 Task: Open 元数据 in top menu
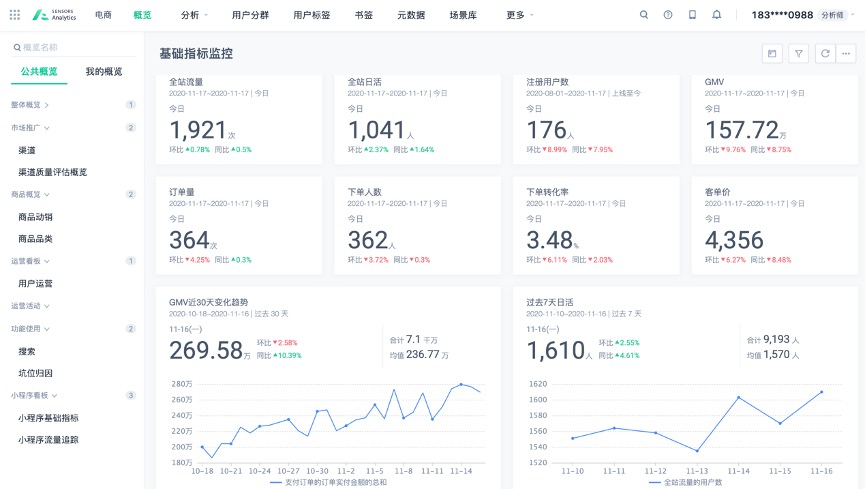click(x=411, y=15)
